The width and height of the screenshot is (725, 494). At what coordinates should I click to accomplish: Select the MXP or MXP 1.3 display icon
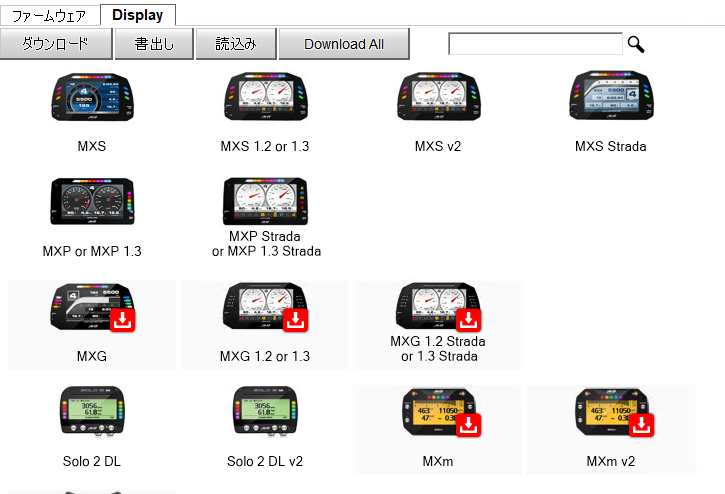click(x=92, y=201)
